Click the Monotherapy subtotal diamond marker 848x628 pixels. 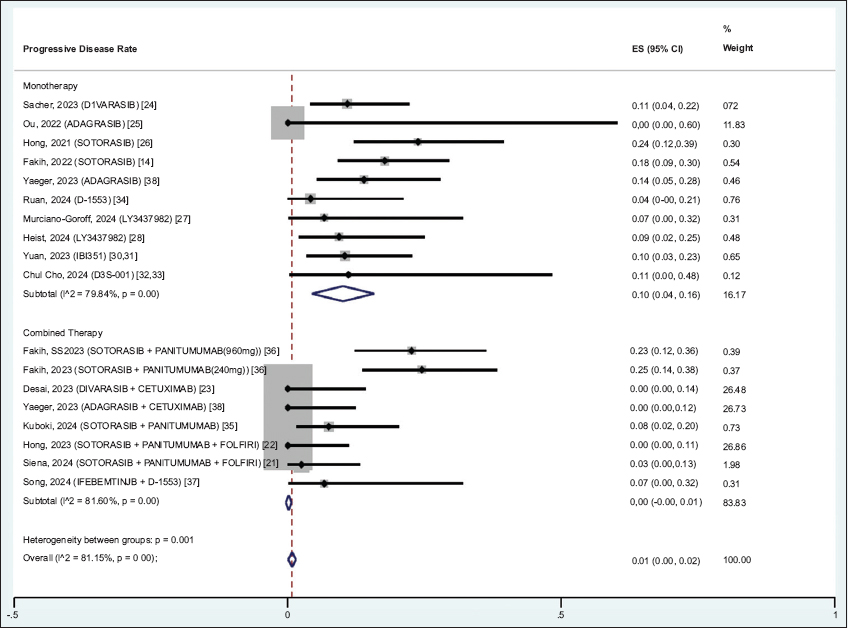[x=343, y=293]
